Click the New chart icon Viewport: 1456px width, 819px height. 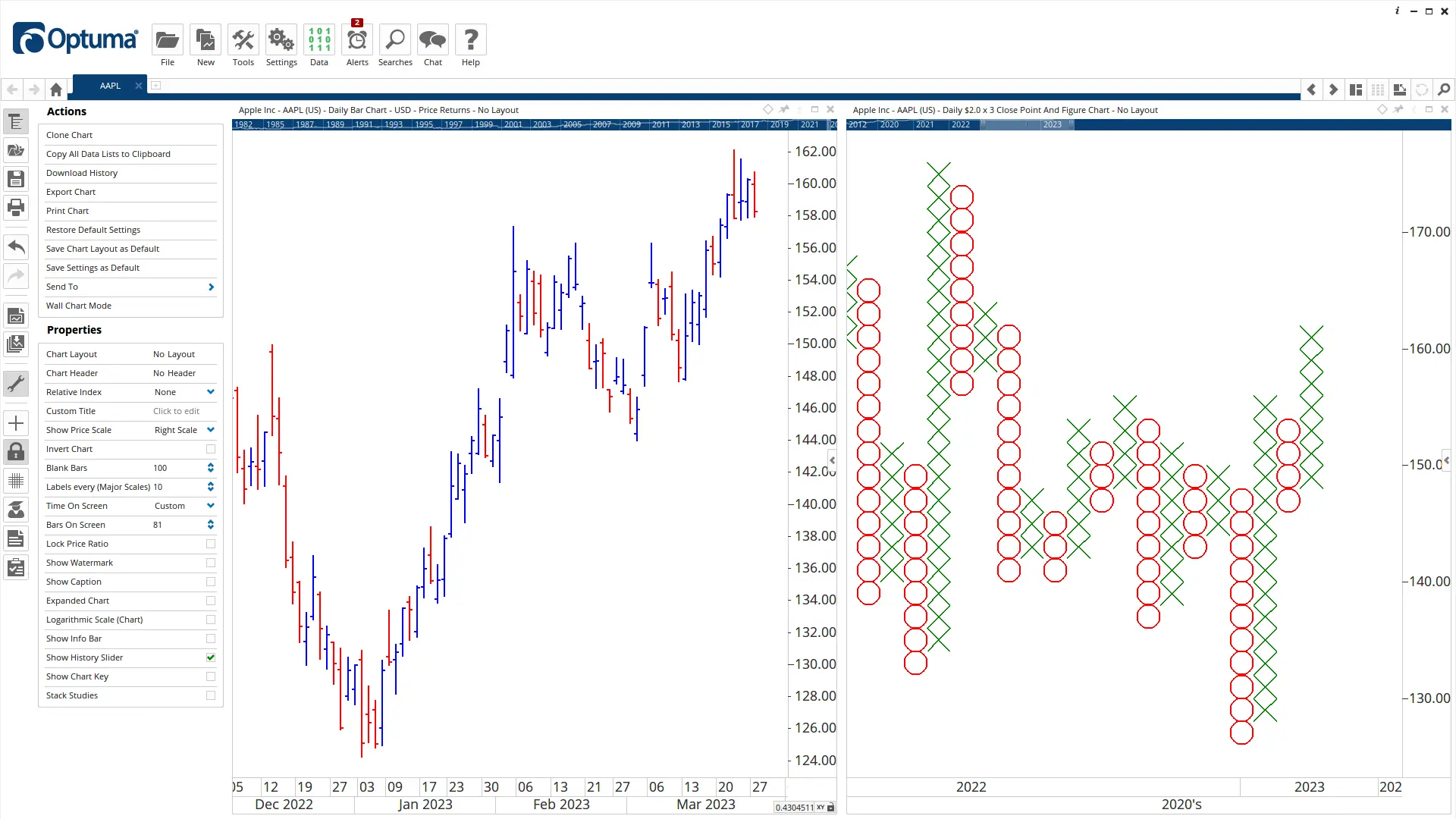click(x=206, y=39)
